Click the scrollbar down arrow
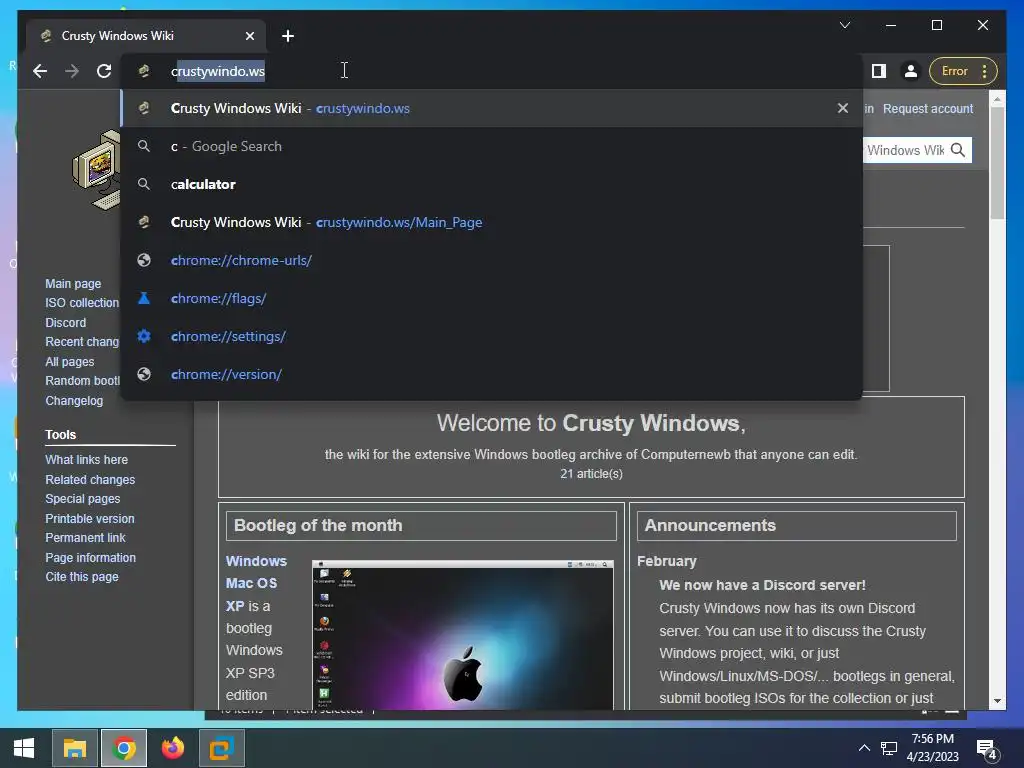This screenshot has width=1024, height=768. pos(997,701)
